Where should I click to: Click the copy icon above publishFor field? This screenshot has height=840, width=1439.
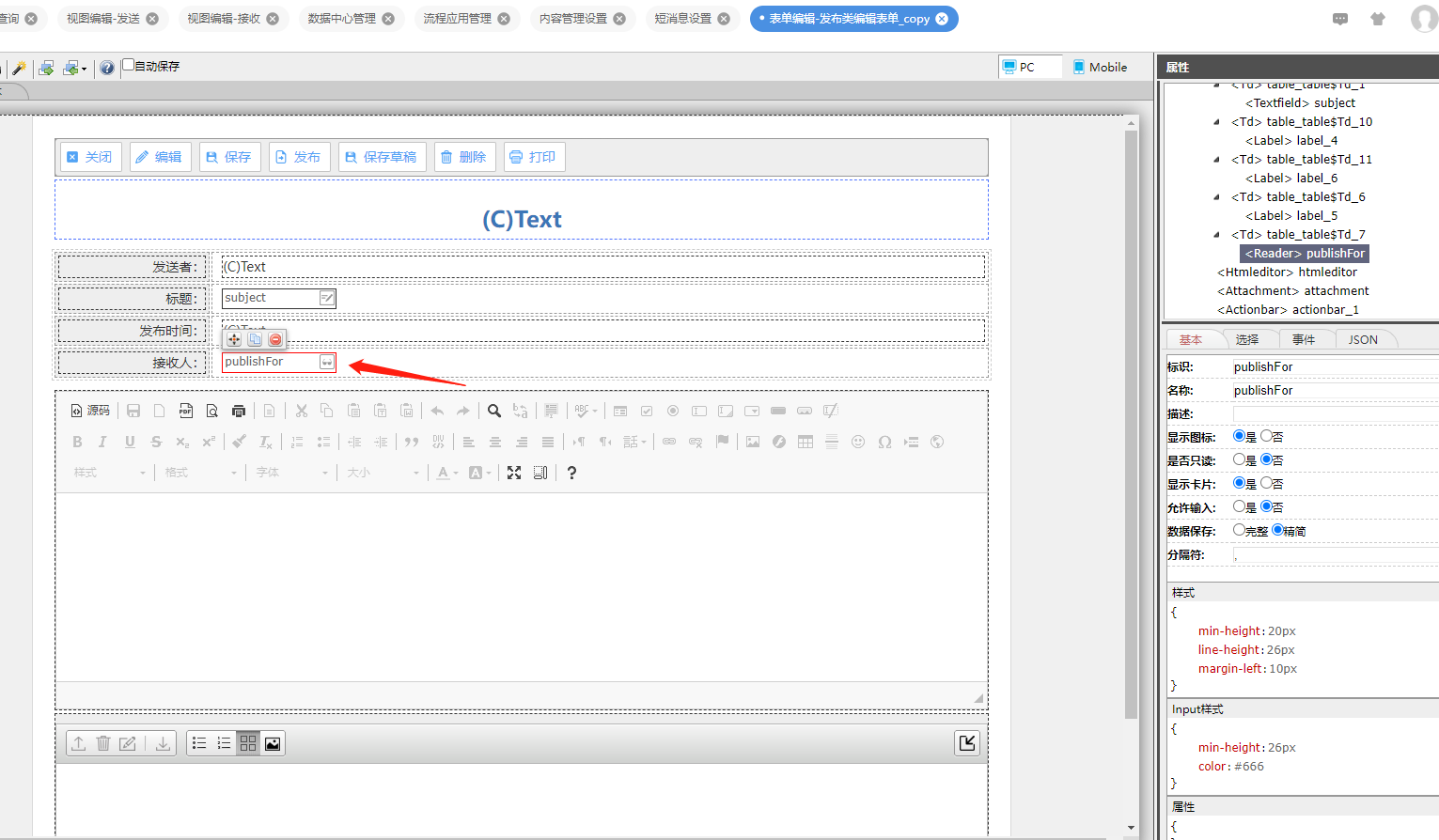click(x=255, y=339)
